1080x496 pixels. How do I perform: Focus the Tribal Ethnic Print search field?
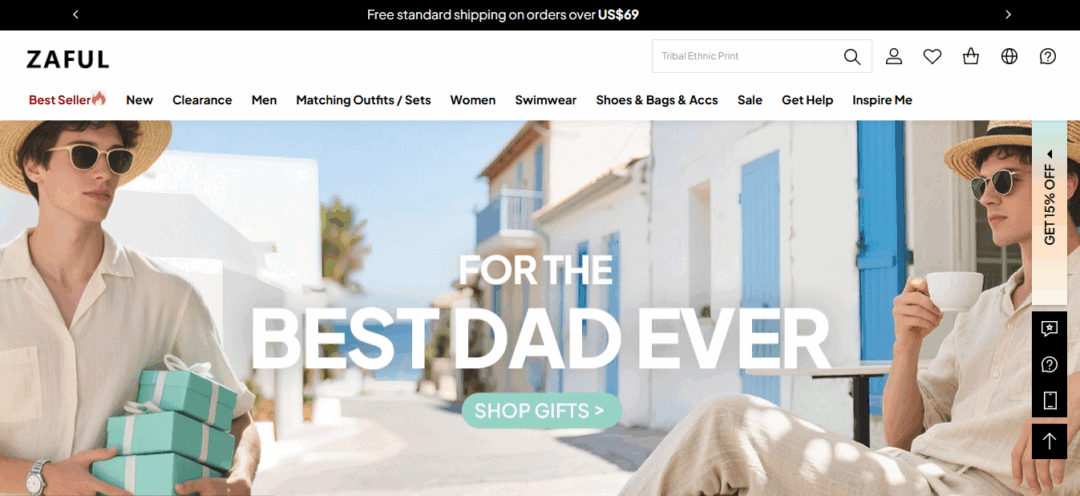tap(747, 56)
